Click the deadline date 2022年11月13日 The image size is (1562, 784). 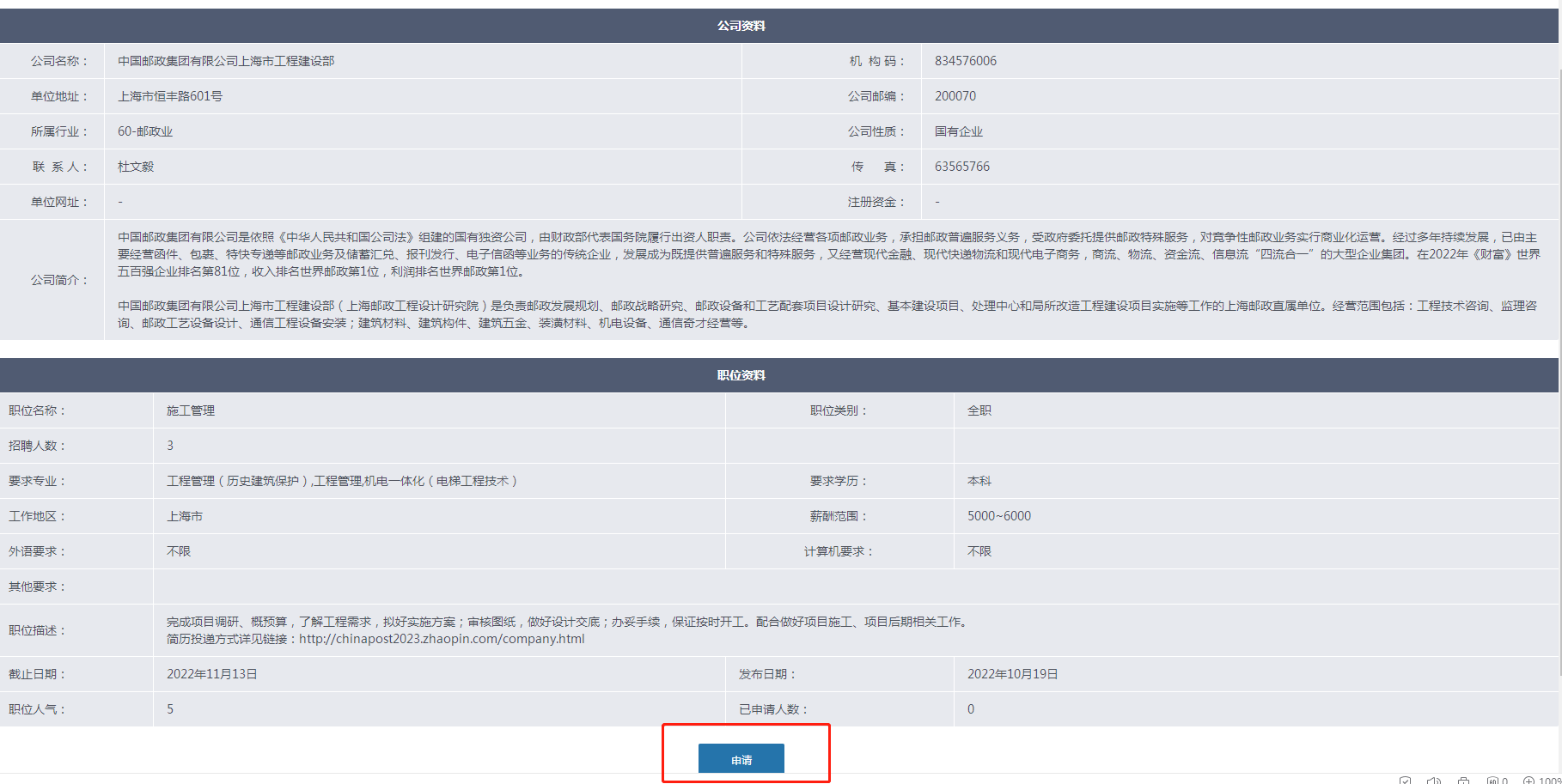click(x=211, y=674)
